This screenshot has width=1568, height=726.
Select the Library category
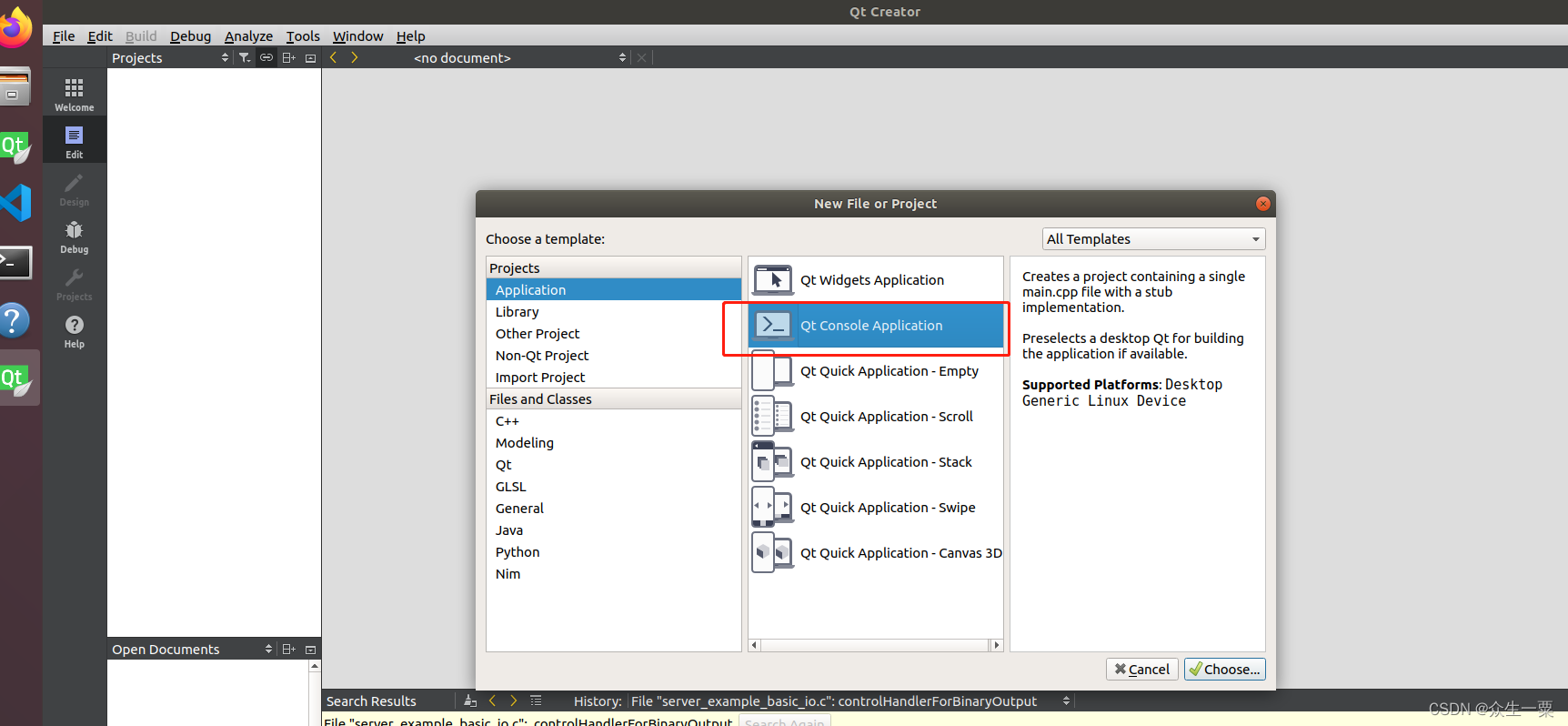(x=614, y=311)
